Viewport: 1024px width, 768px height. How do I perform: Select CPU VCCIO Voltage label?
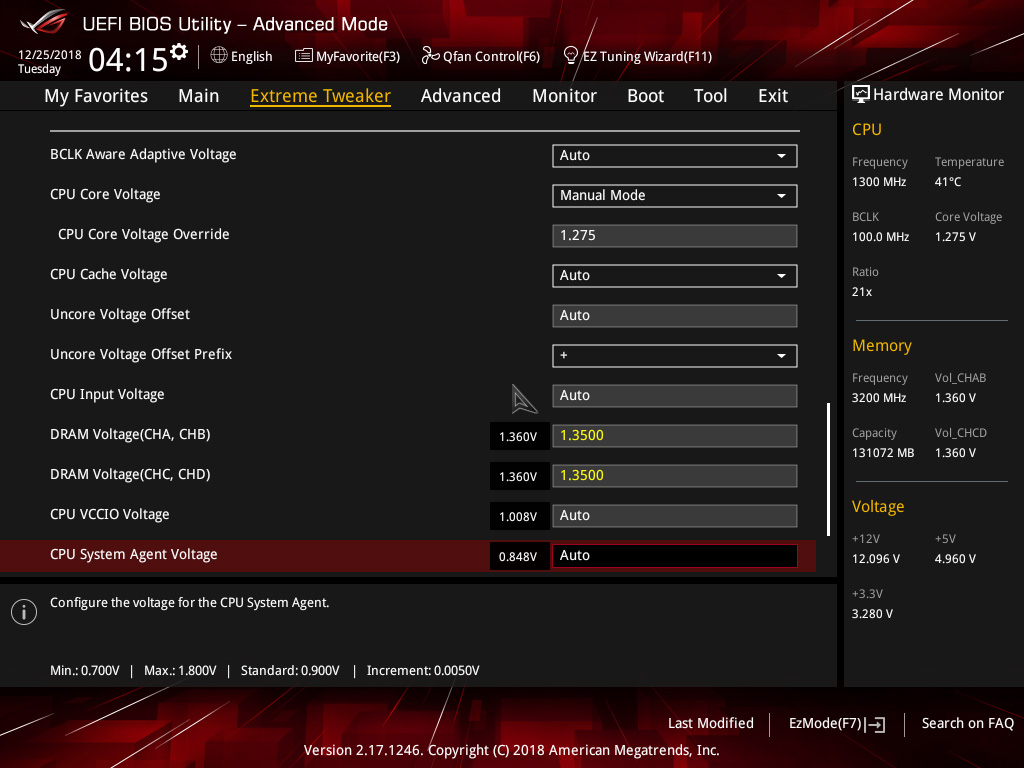(110, 515)
